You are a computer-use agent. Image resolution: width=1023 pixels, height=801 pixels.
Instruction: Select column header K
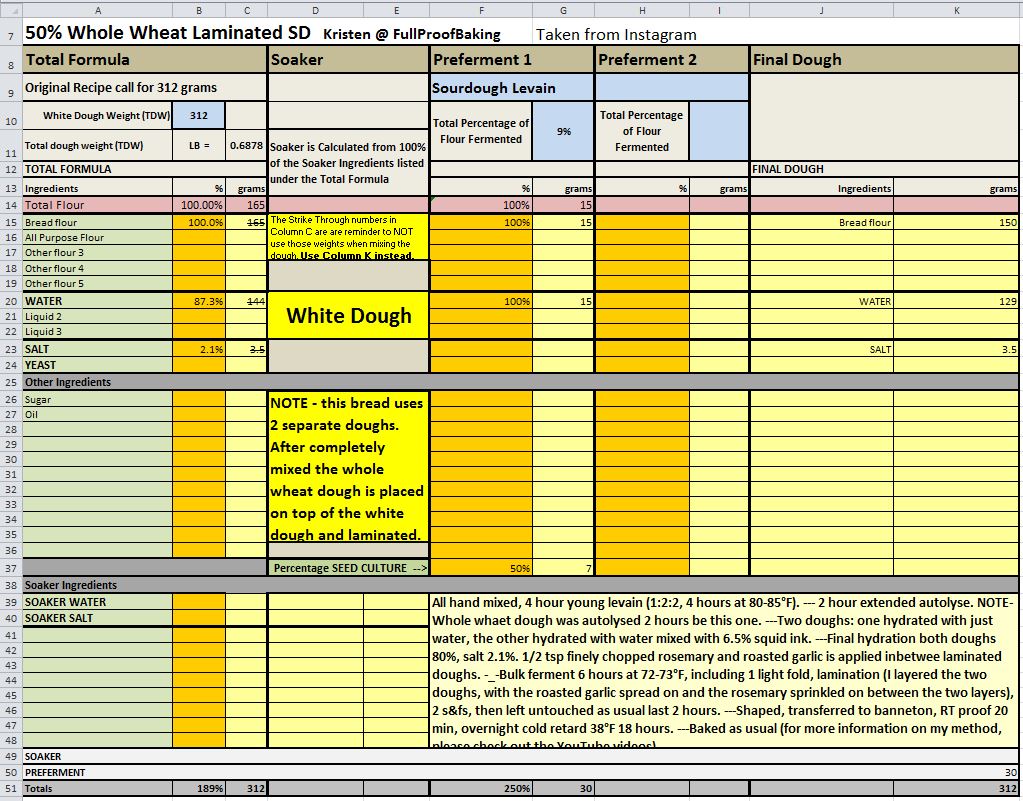[x=957, y=10]
